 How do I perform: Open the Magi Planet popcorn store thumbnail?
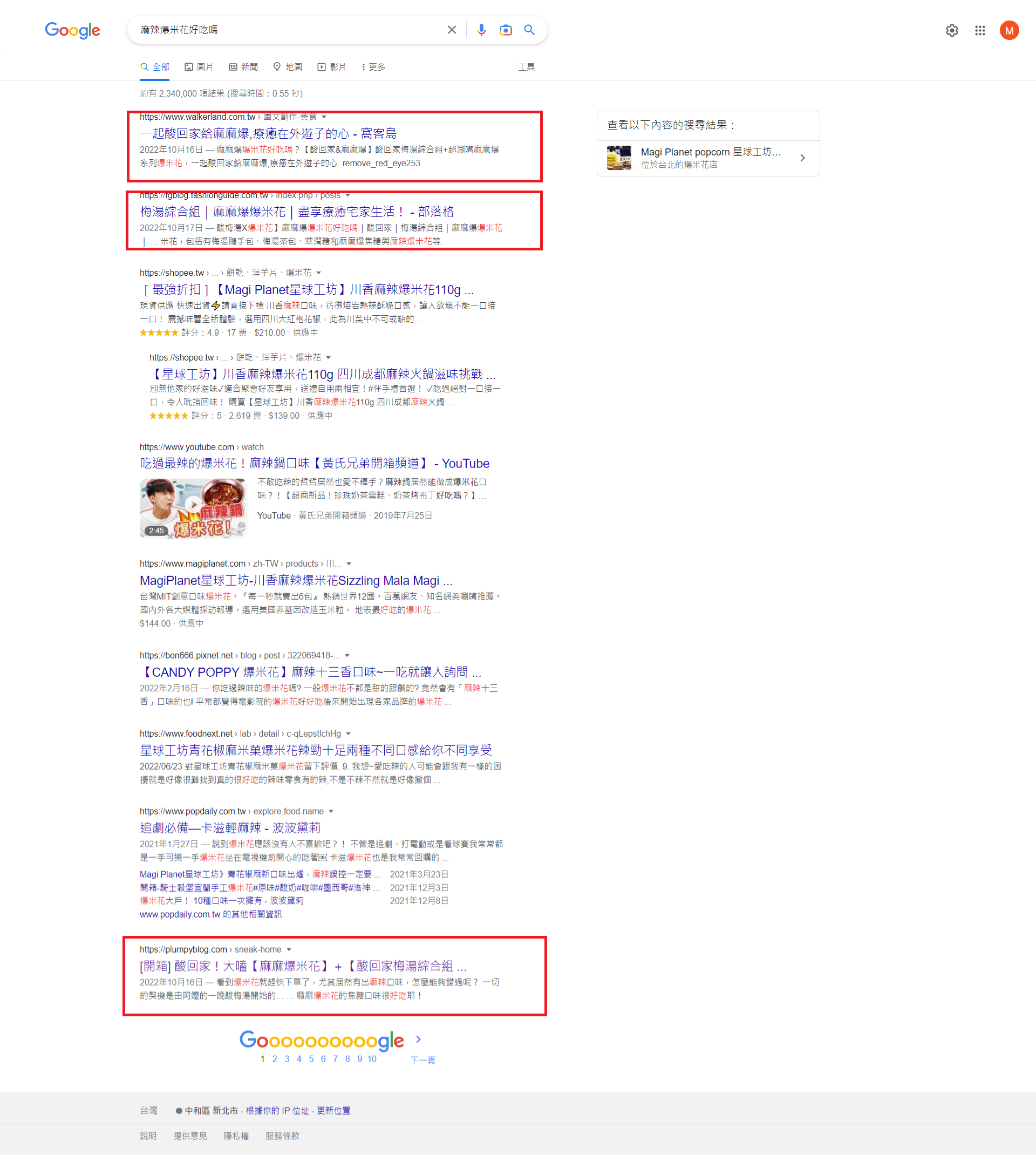click(x=619, y=158)
